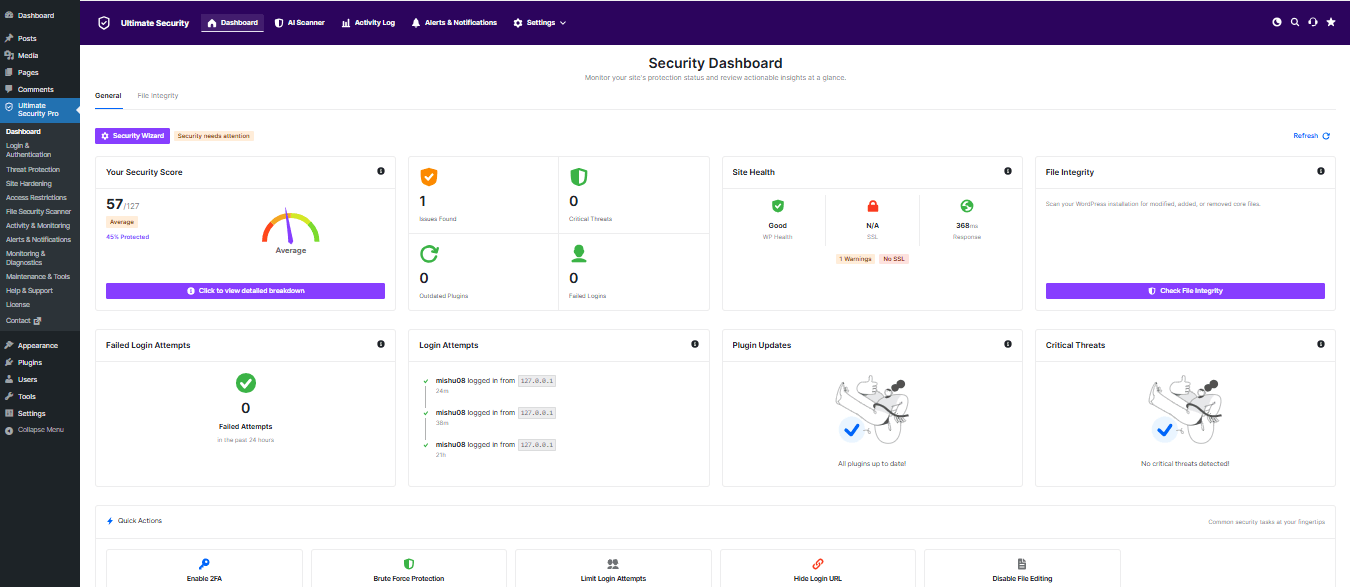Click the shield logo next to Ultimate Security
Image resolution: width=1350 pixels, height=587 pixels.
point(104,22)
